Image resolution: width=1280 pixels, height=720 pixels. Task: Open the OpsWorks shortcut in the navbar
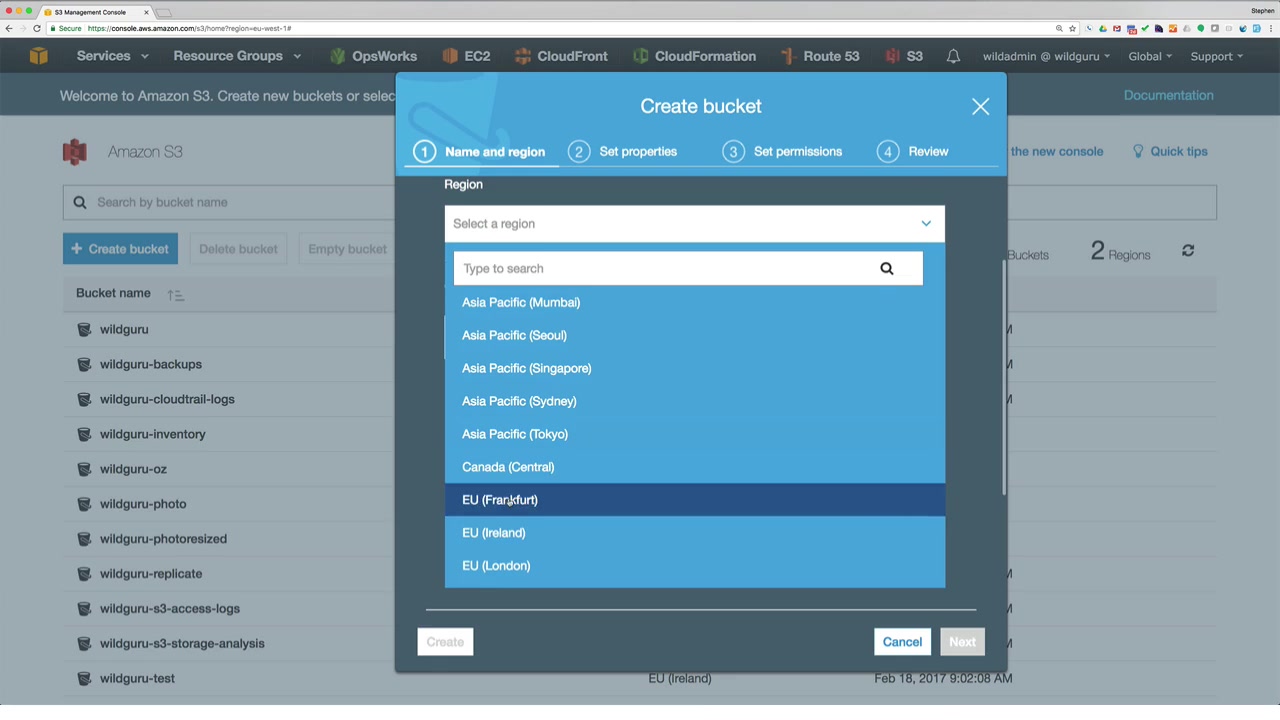pos(373,56)
